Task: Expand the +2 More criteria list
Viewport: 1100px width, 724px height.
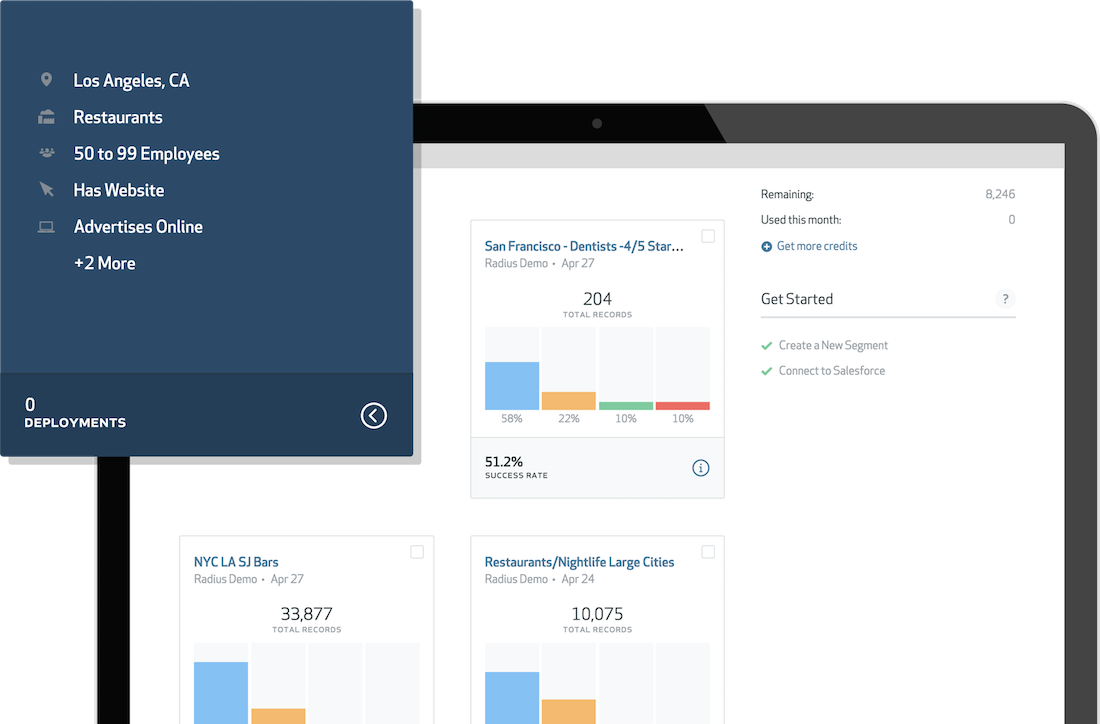Action: pos(105,263)
